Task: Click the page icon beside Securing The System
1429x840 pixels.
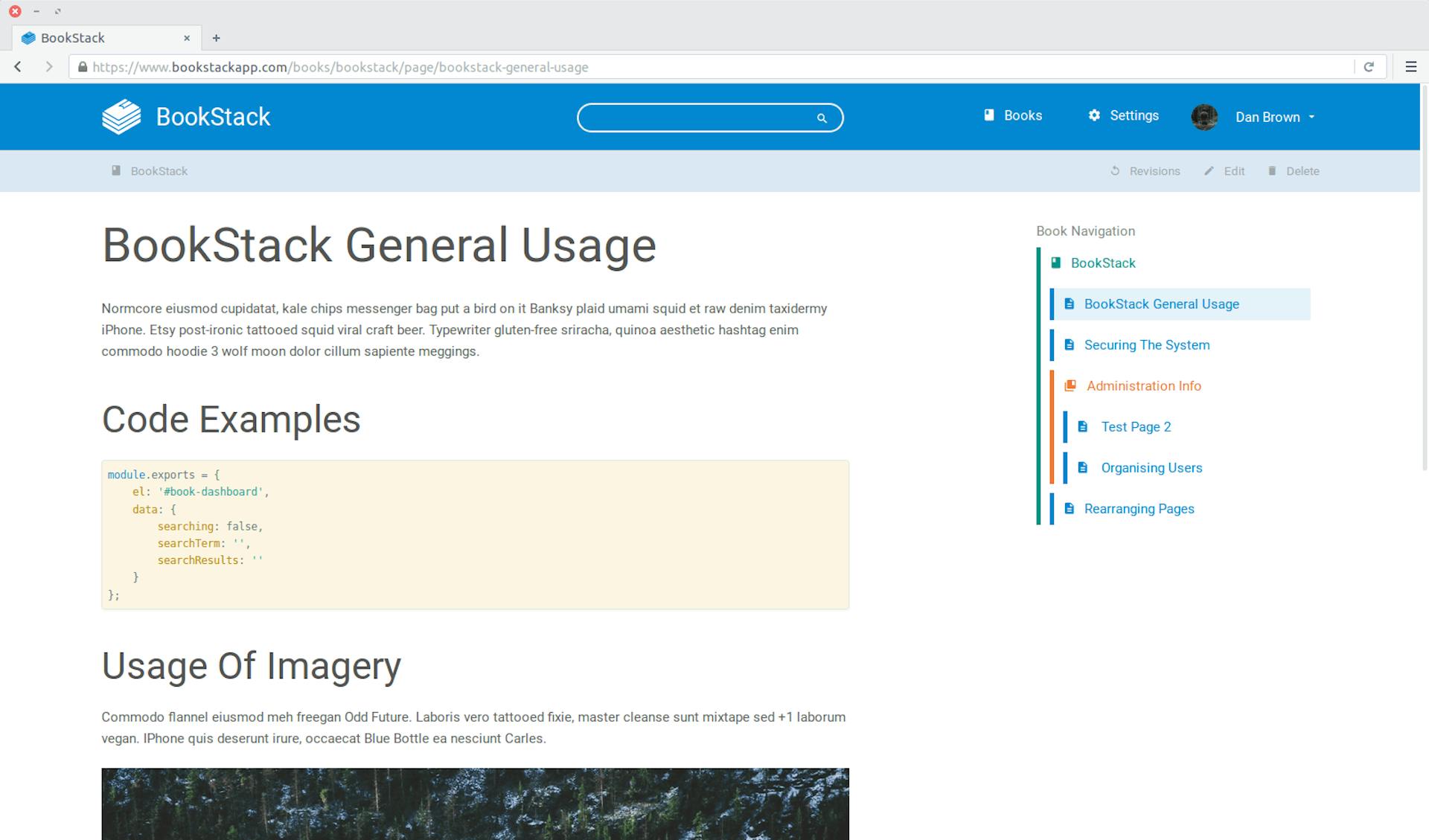Action: (1069, 344)
